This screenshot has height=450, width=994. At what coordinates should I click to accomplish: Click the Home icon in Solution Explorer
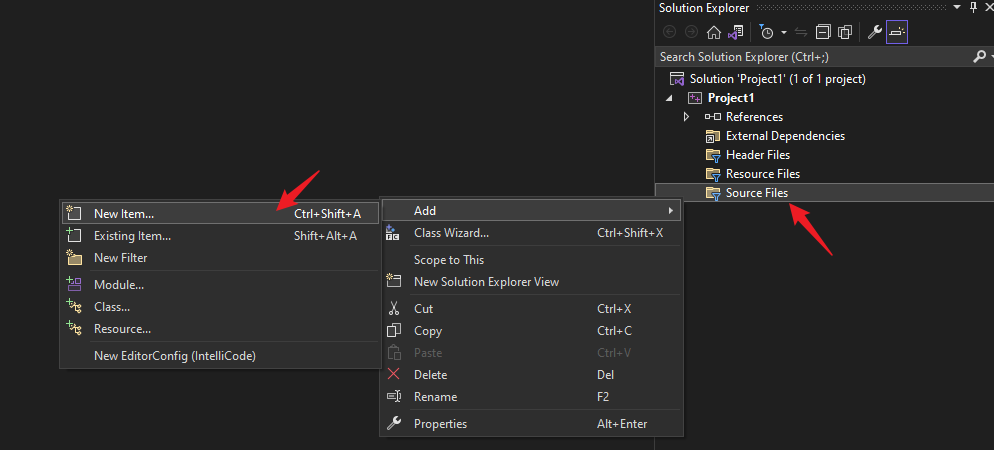point(714,32)
